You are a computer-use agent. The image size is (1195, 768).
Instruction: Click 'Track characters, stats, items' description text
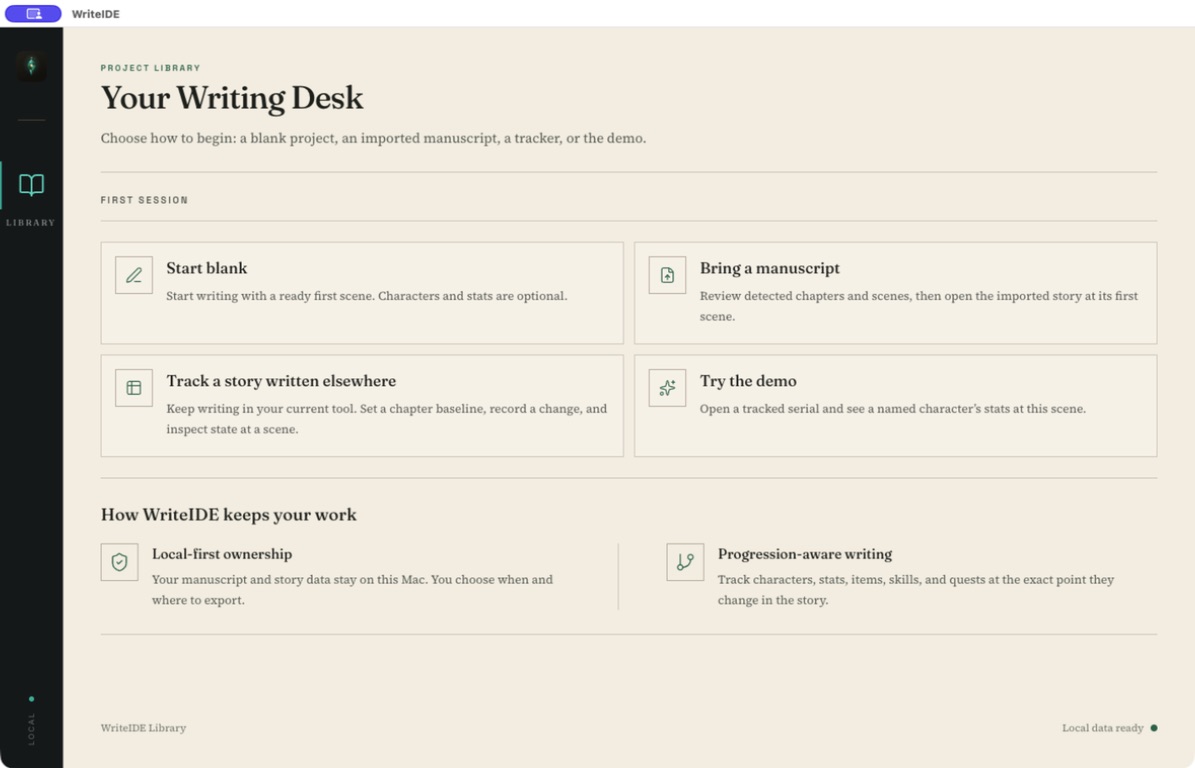(x=915, y=590)
